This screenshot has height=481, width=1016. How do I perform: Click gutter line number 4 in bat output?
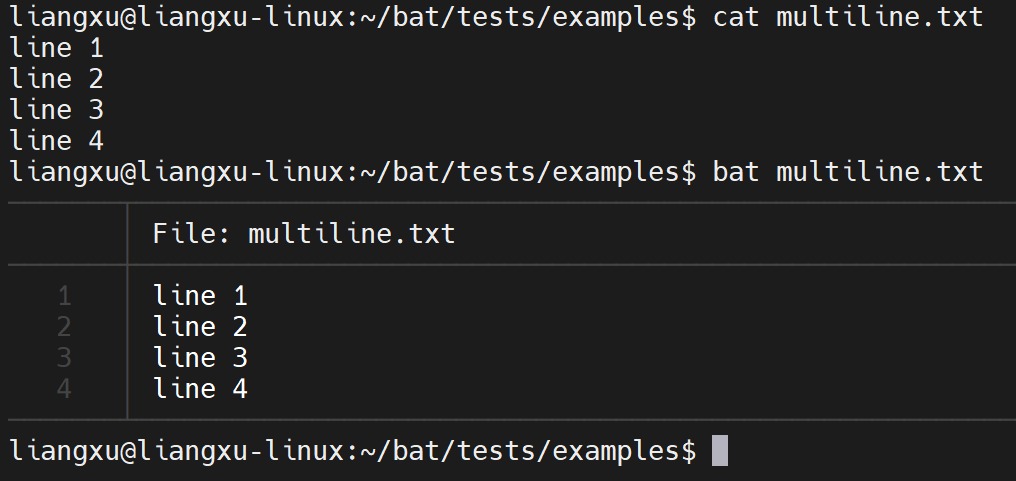(x=65, y=389)
